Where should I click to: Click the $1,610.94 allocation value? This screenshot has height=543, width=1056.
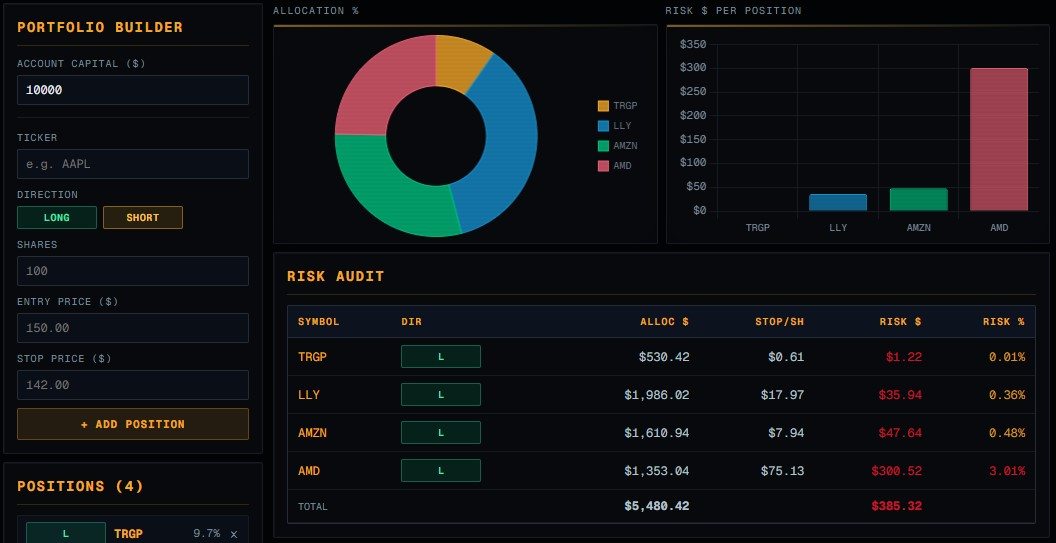[657, 433]
